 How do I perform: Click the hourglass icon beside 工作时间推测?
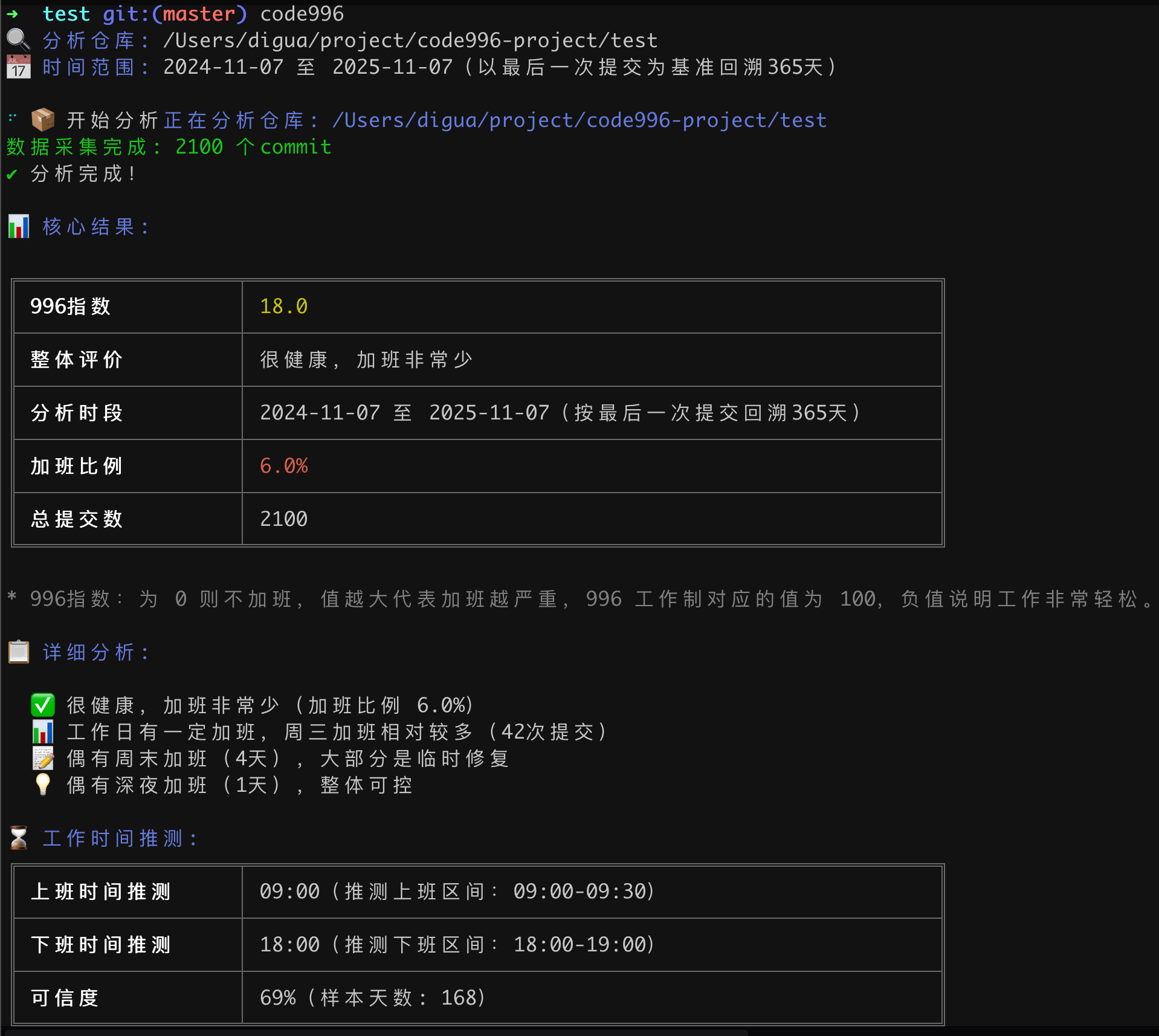point(18,838)
